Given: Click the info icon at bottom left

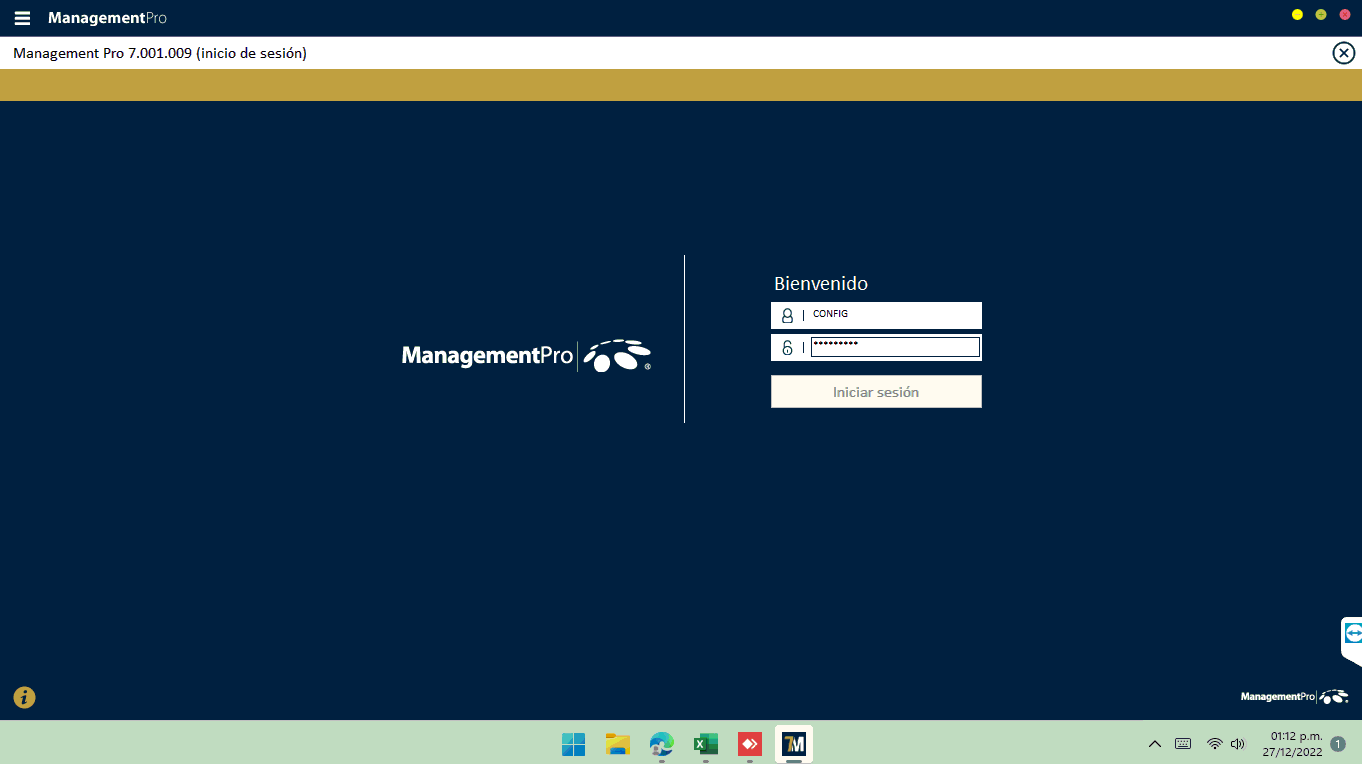Looking at the screenshot, I should pos(24,697).
